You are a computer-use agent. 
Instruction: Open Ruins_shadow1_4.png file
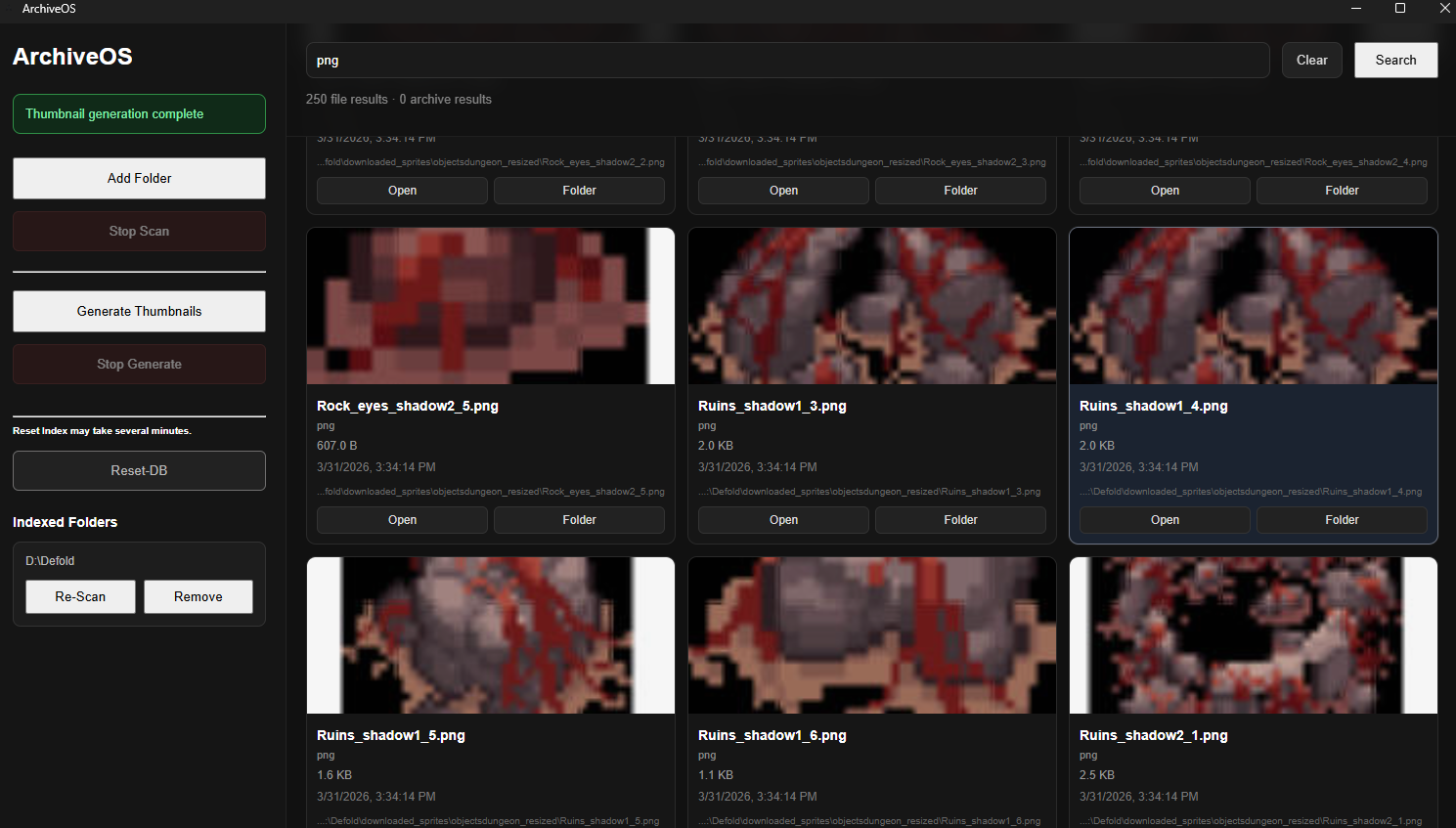(1165, 520)
